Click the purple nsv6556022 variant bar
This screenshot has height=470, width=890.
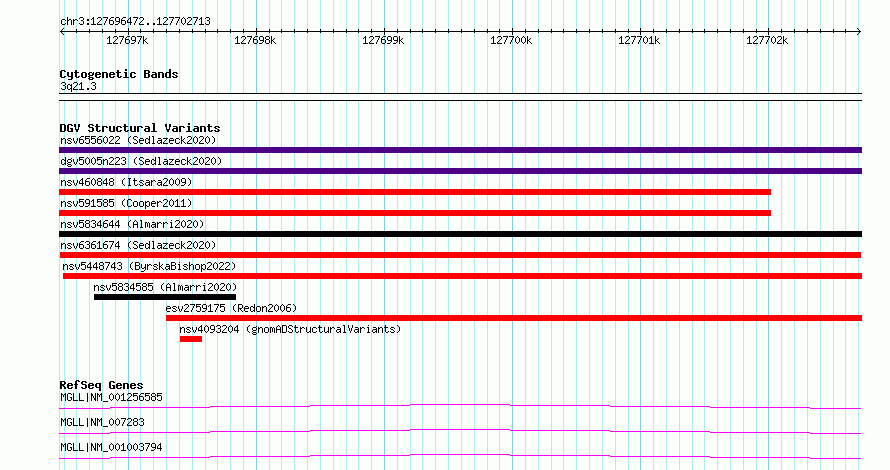click(460, 150)
